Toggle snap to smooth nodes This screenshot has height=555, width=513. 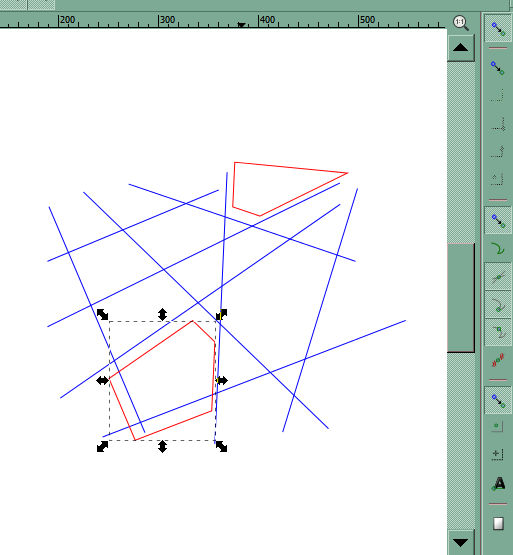coord(498,332)
